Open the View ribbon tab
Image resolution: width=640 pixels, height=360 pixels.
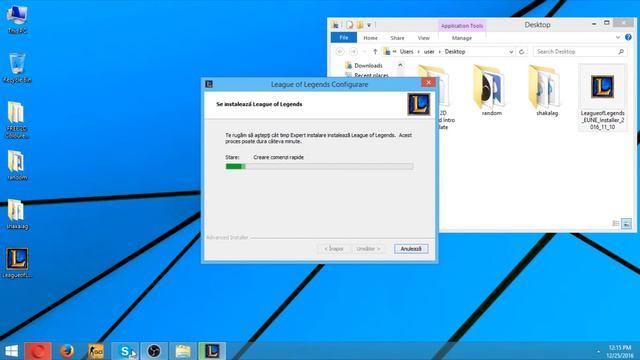point(423,38)
